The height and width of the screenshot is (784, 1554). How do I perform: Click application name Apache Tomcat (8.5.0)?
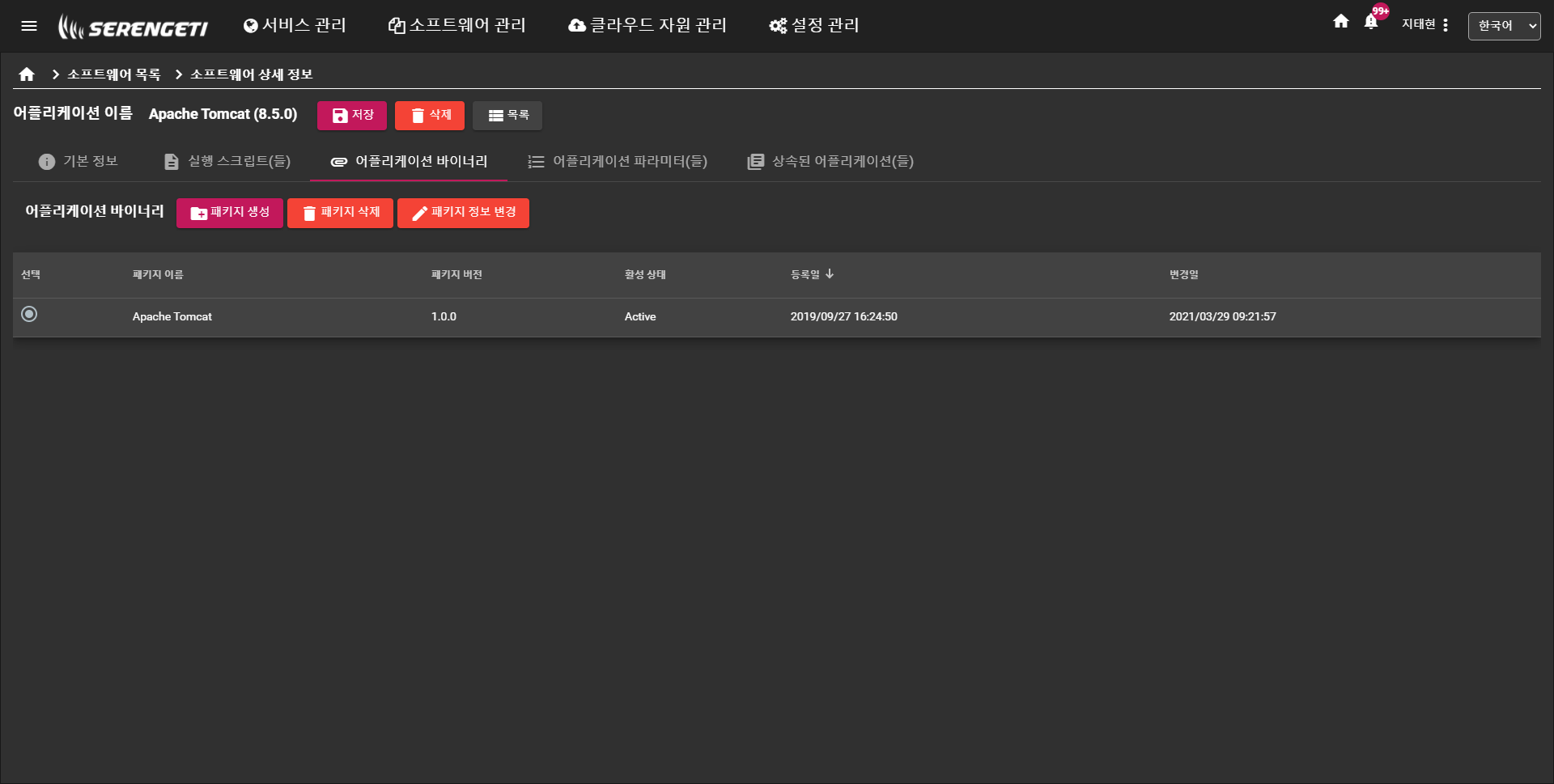pos(223,114)
